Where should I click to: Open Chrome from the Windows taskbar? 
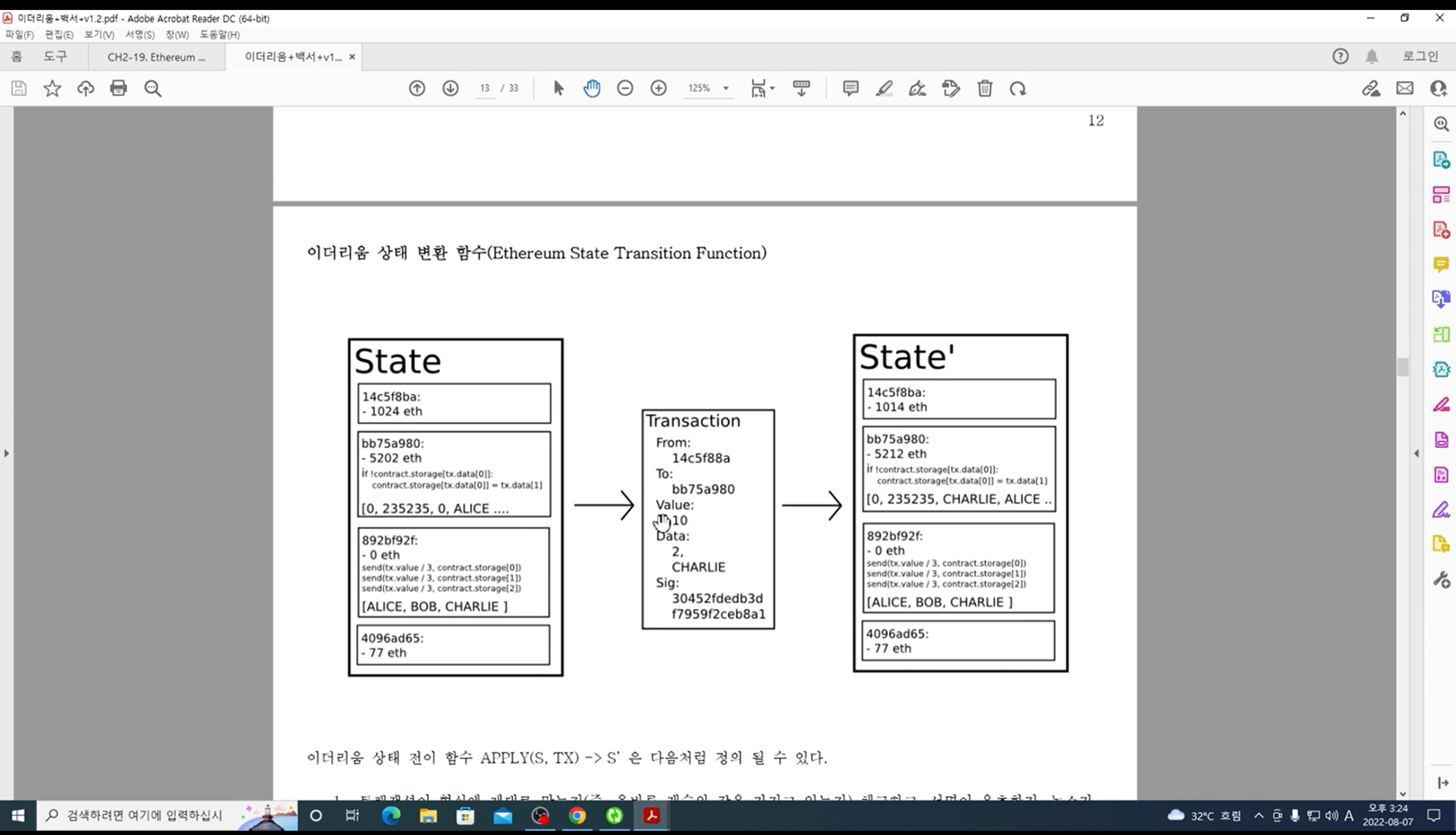[x=577, y=816]
